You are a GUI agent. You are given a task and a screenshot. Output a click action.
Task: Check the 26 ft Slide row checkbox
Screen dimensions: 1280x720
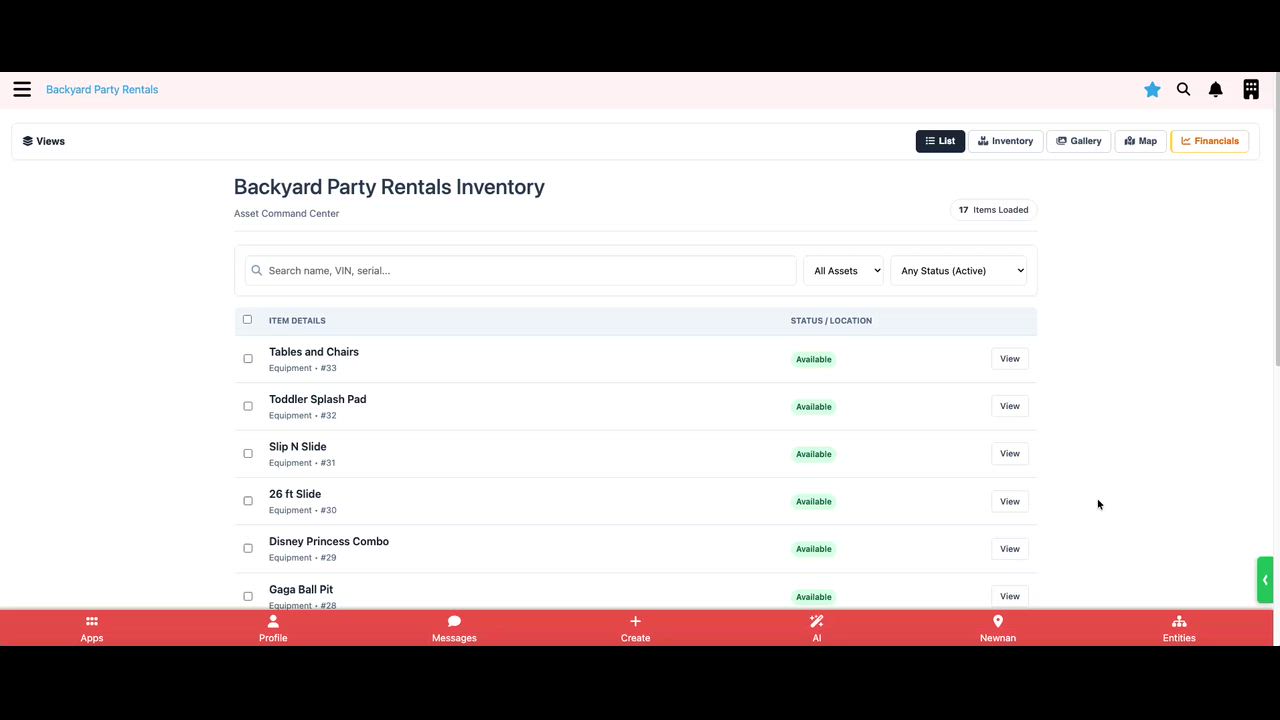coord(248,501)
